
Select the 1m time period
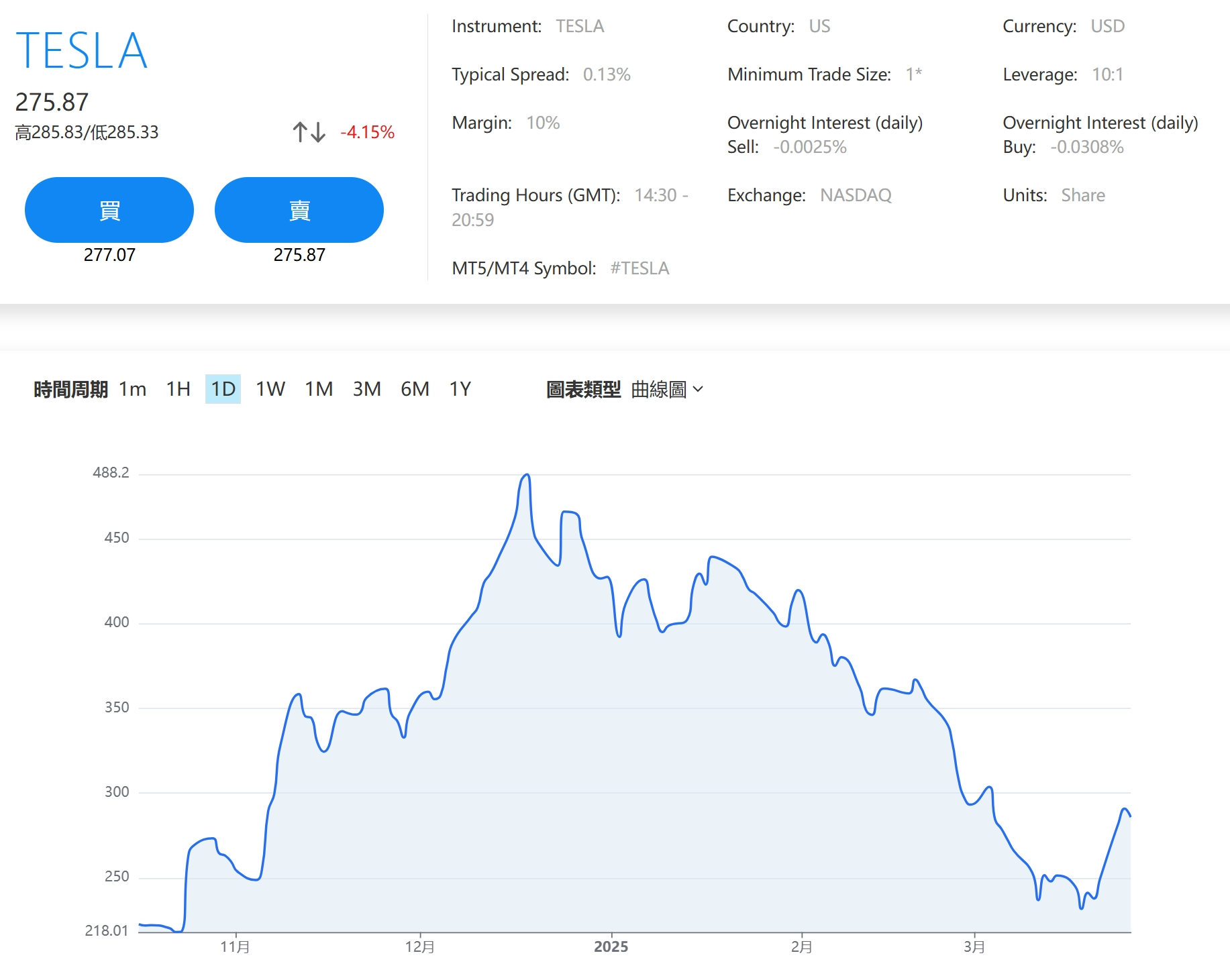tap(133, 389)
